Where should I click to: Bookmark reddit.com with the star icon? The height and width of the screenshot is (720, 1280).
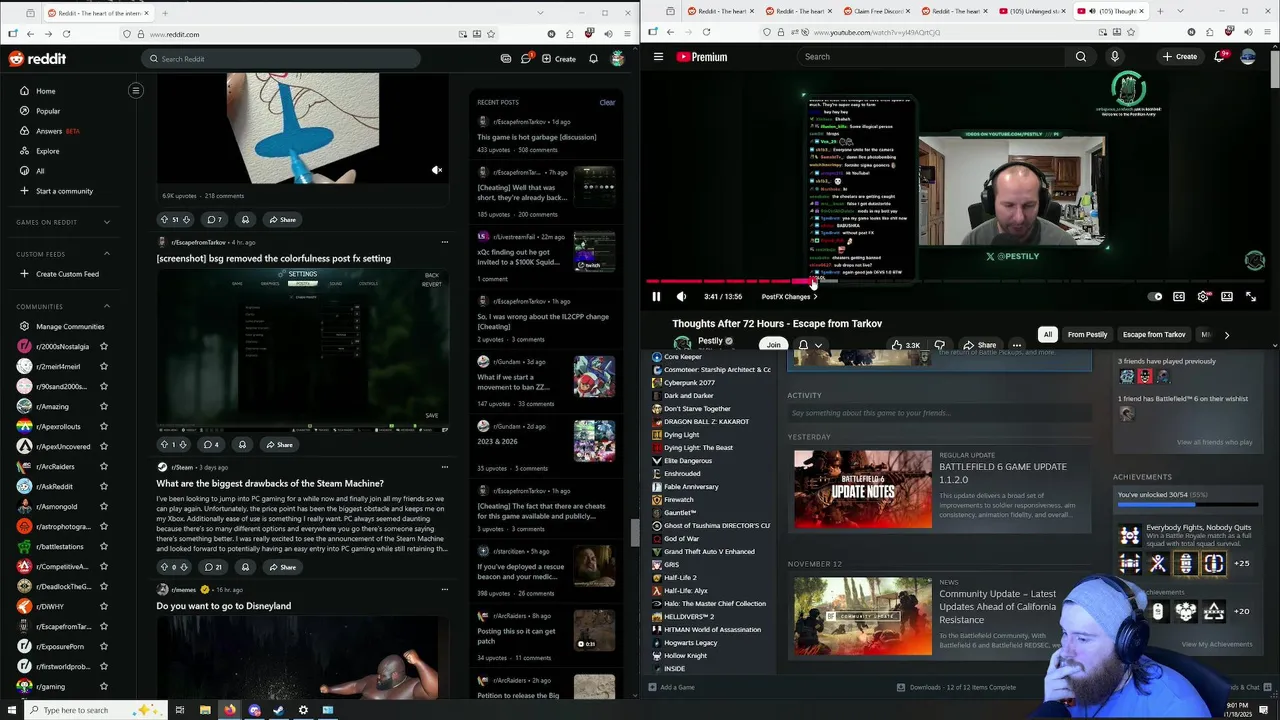coord(490,34)
